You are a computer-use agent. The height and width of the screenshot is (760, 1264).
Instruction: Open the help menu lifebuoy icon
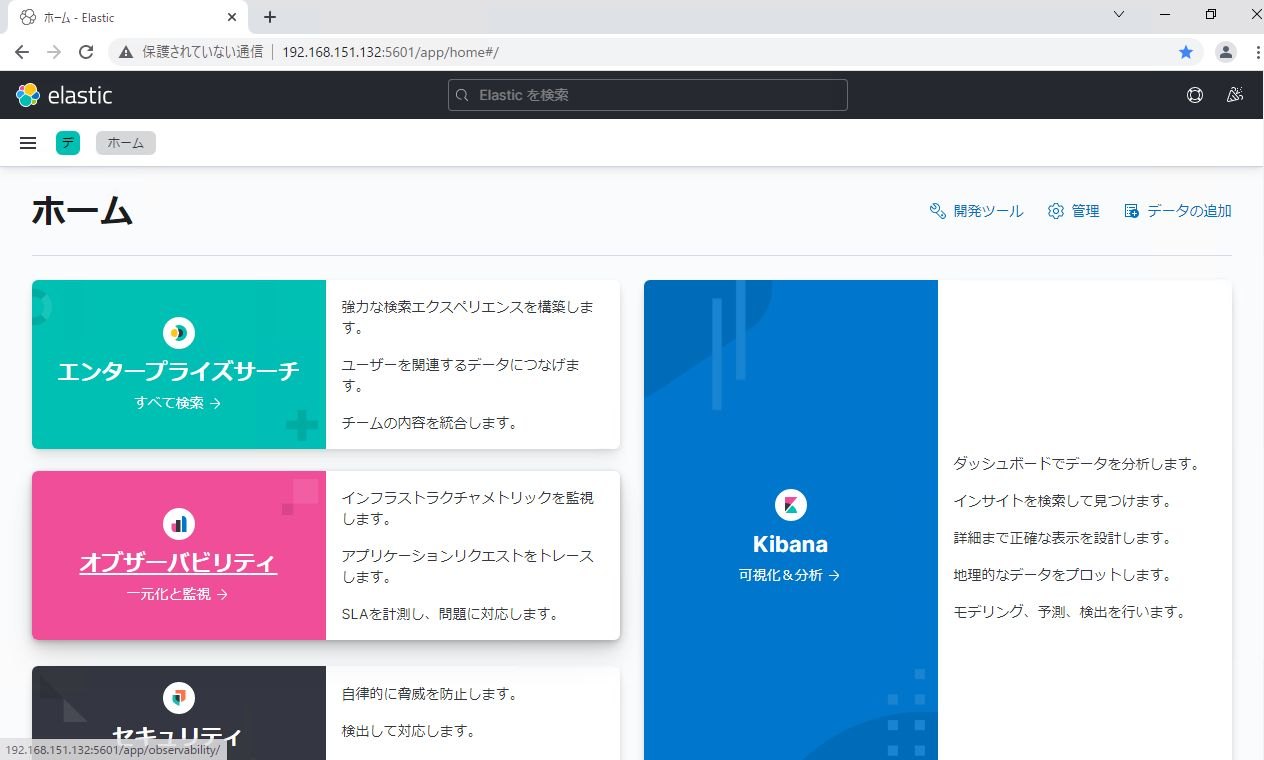pos(1194,95)
